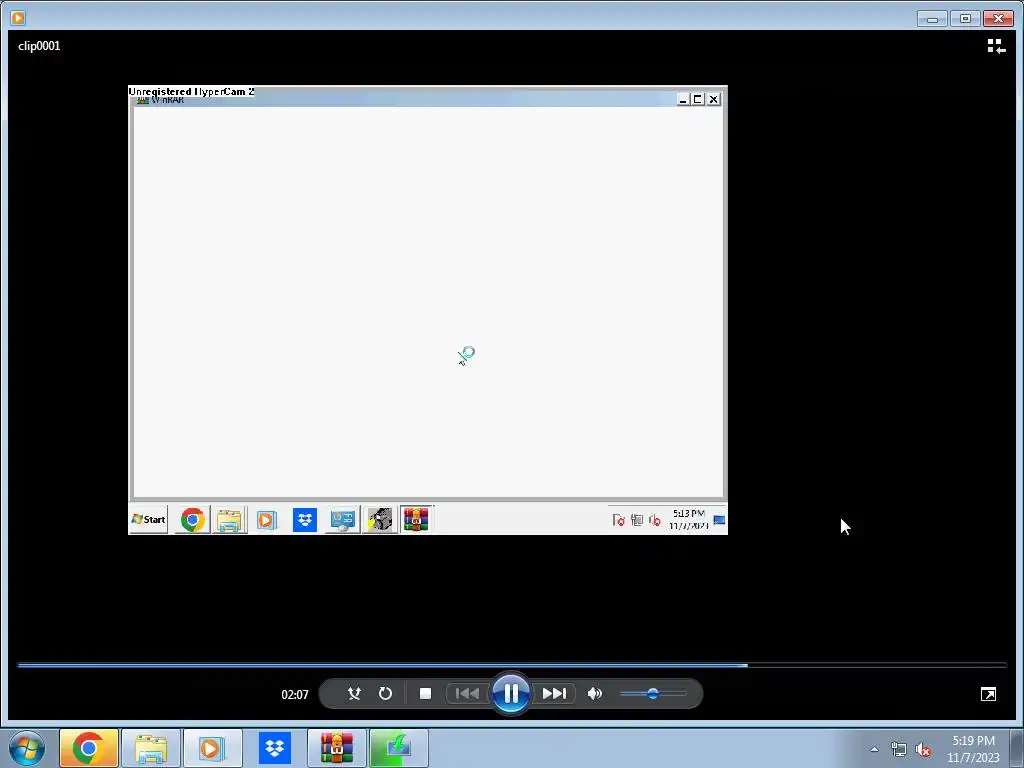The image size is (1024, 768).
Task: Open Chrome from the Windows taskbar
Action: tap(89, 748)
